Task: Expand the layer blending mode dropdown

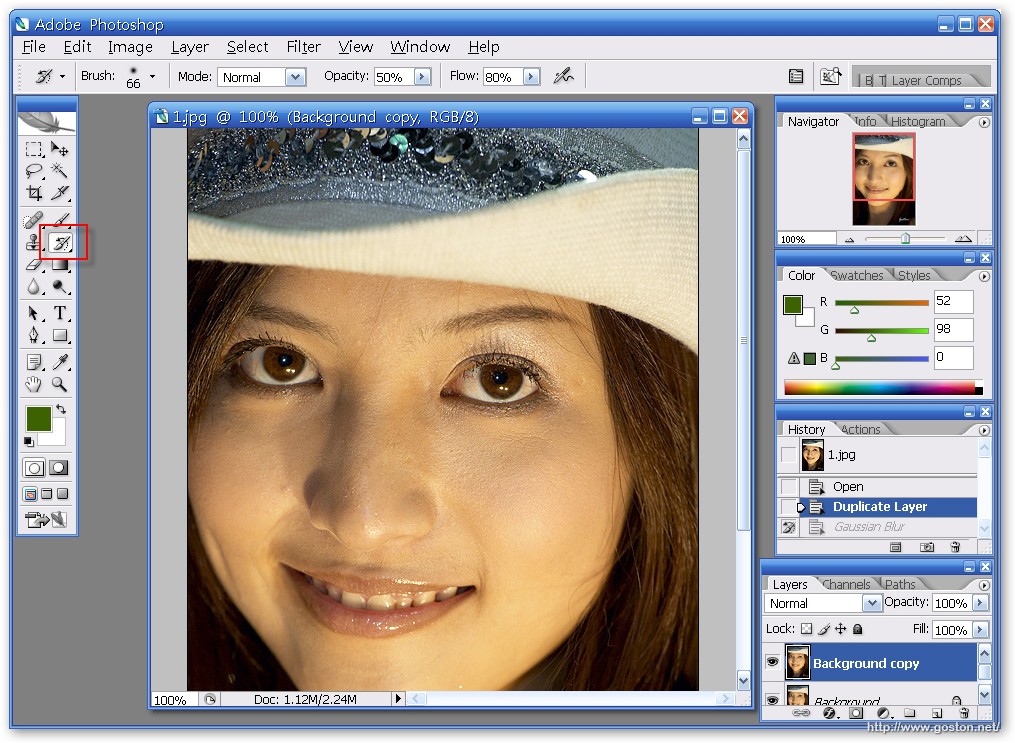Action: [x=871, y=603]
